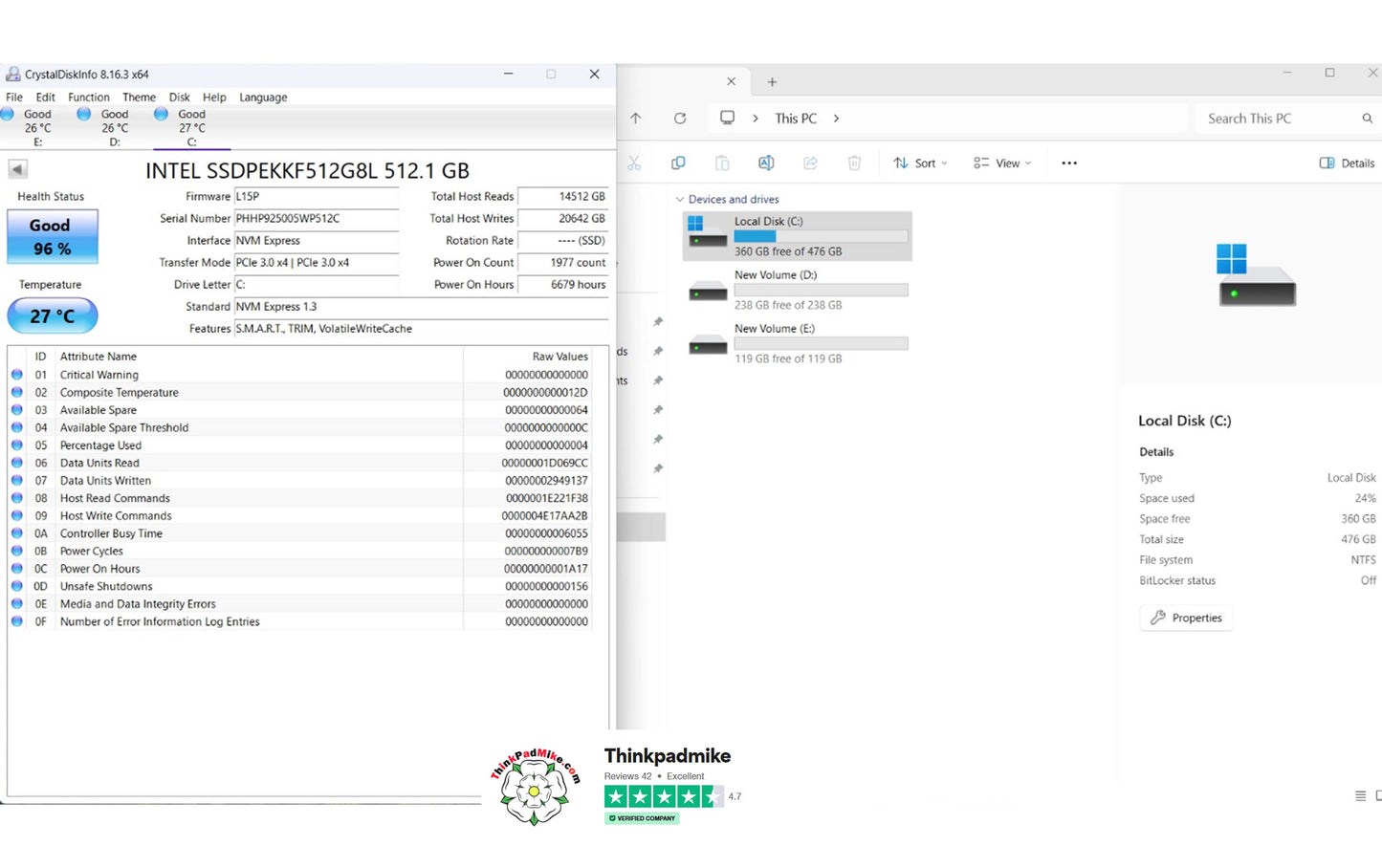The image size is (1382, 868).
Task: Click the first pin icon in navigation pane
Action: (658, 322)
